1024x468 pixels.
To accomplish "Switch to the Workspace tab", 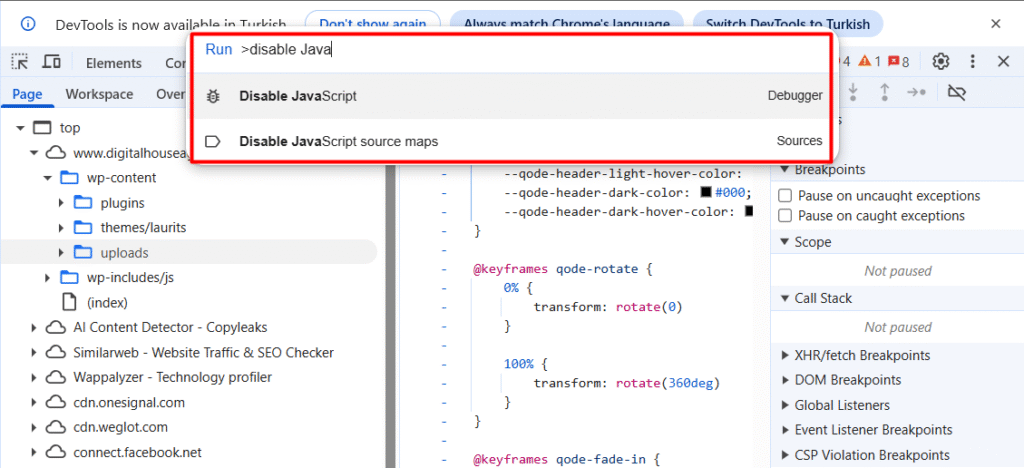I will click(99, 95).
